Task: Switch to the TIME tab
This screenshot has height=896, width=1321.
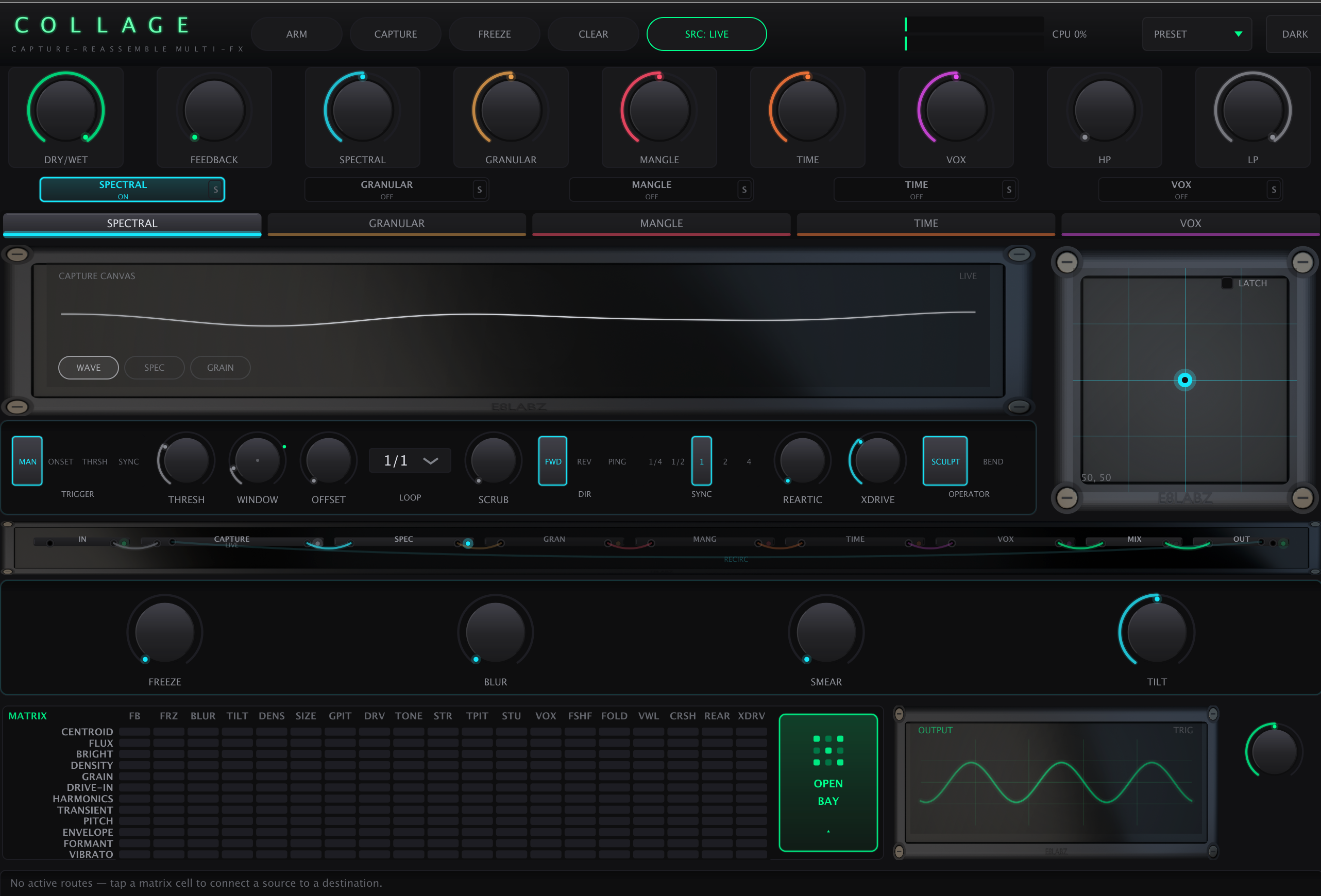Action: click(925, 224)
